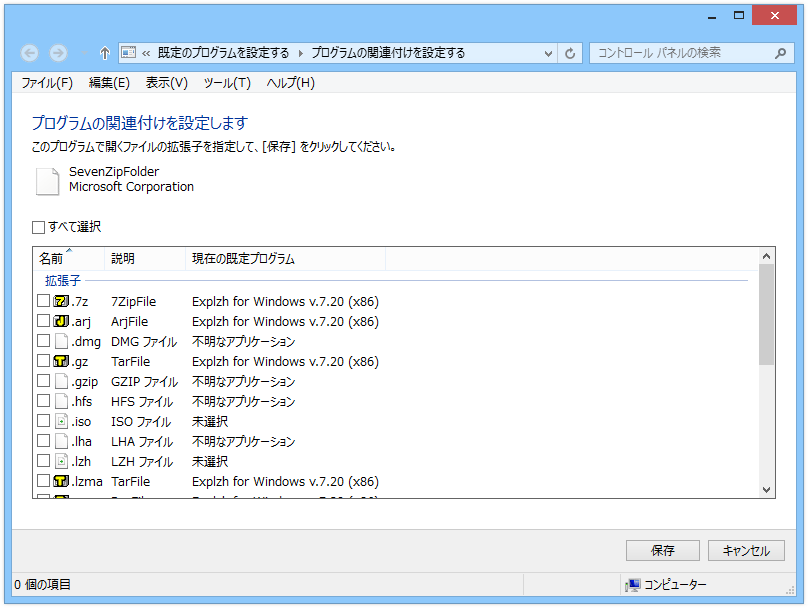Image resolution: width=809 pixels, height=610 pixels.
Task: Click scroll up arrow in extension list
Action: [x=766, y=256]
